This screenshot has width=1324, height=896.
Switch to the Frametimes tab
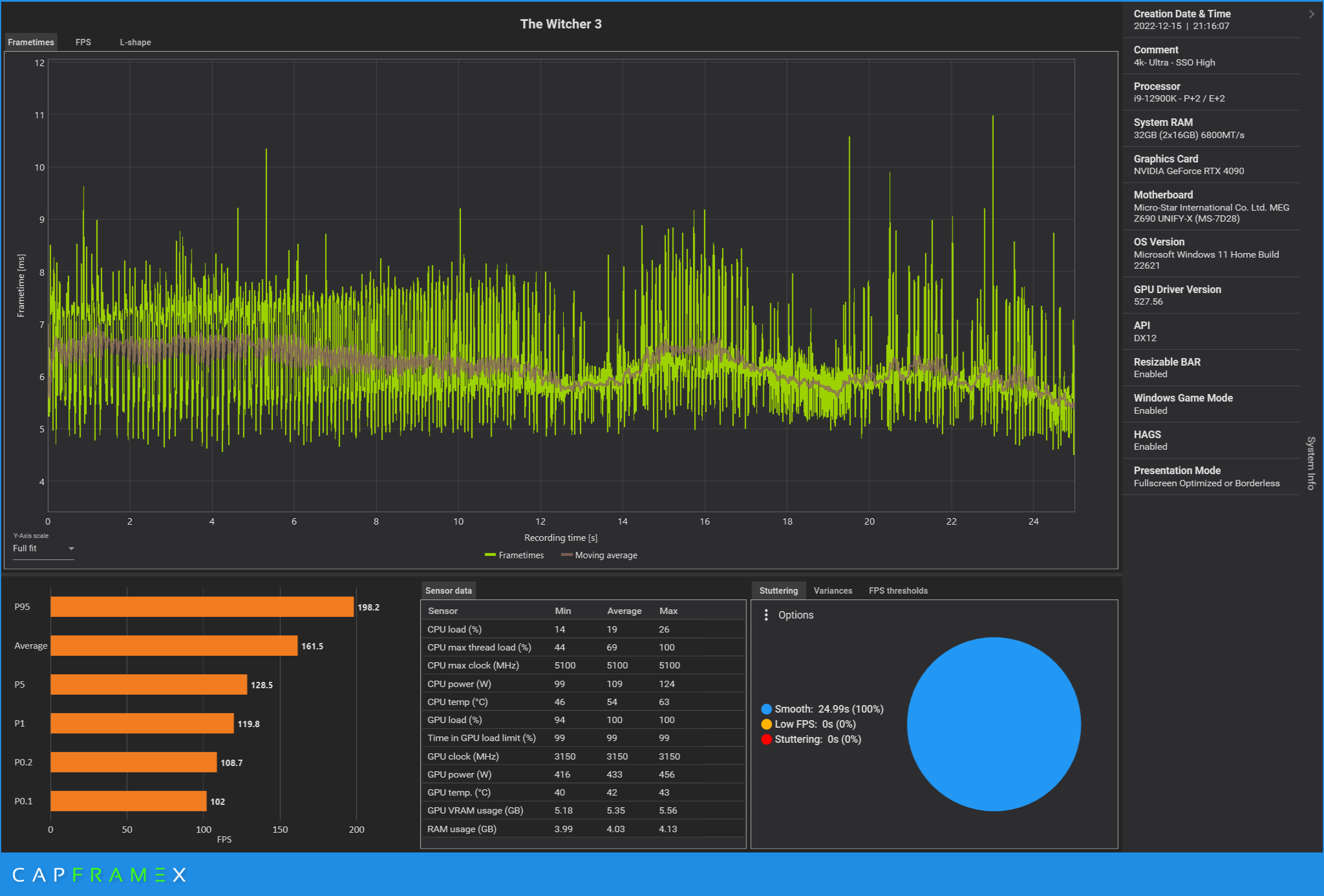pos(31,42)
